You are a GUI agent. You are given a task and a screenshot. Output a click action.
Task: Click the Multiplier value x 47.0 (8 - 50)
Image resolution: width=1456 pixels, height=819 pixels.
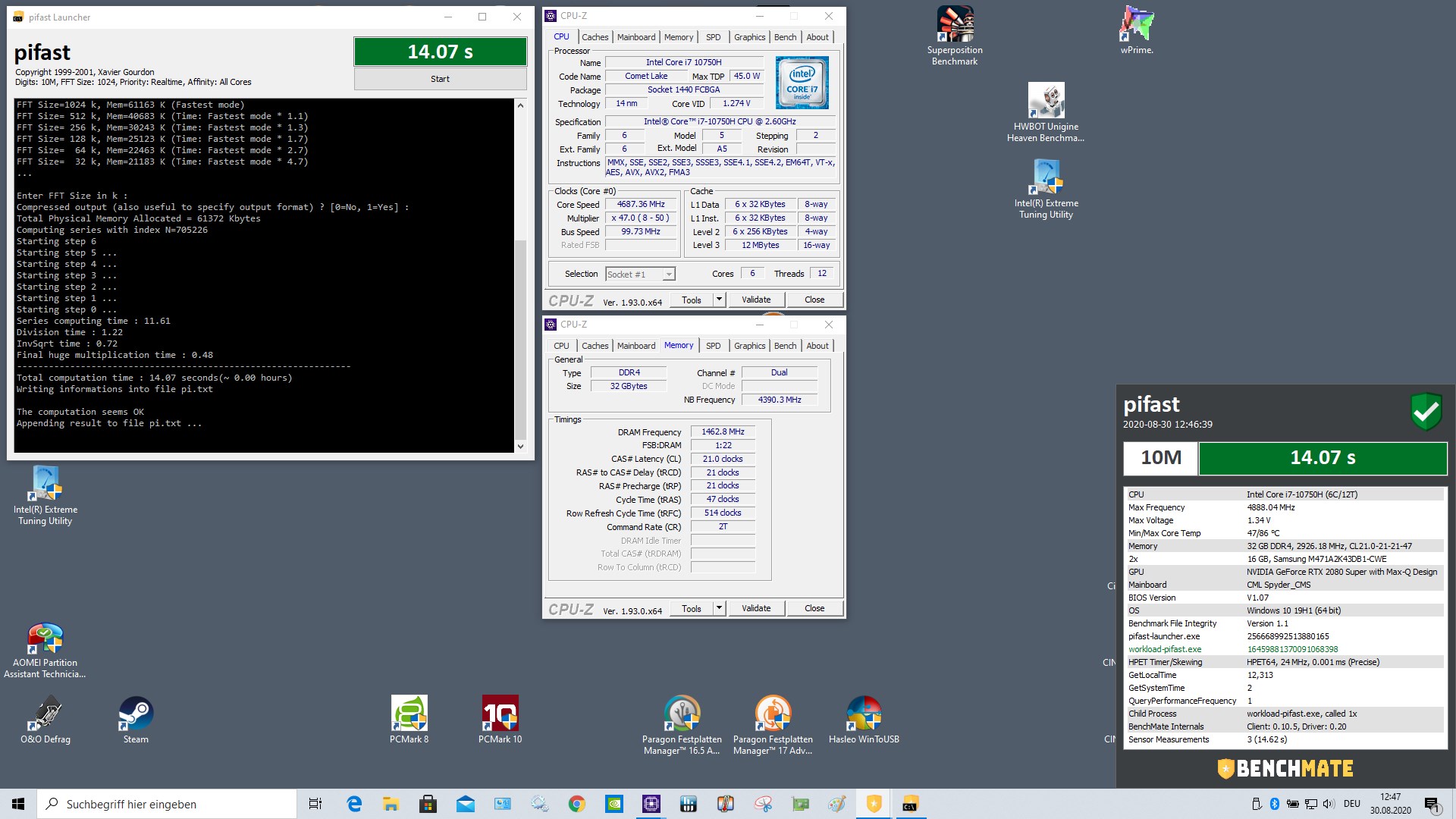641,218
